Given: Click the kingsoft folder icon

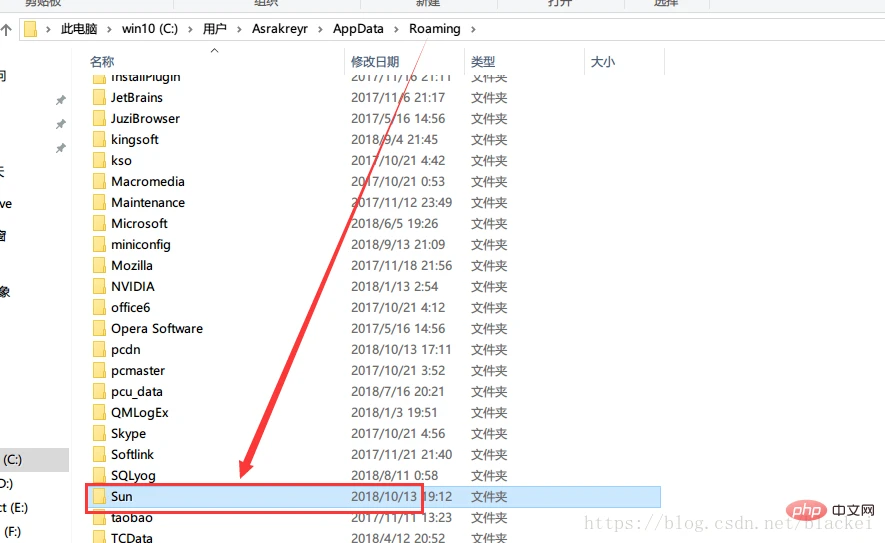Looking at the screenshot, I should [x=99, y=139].
